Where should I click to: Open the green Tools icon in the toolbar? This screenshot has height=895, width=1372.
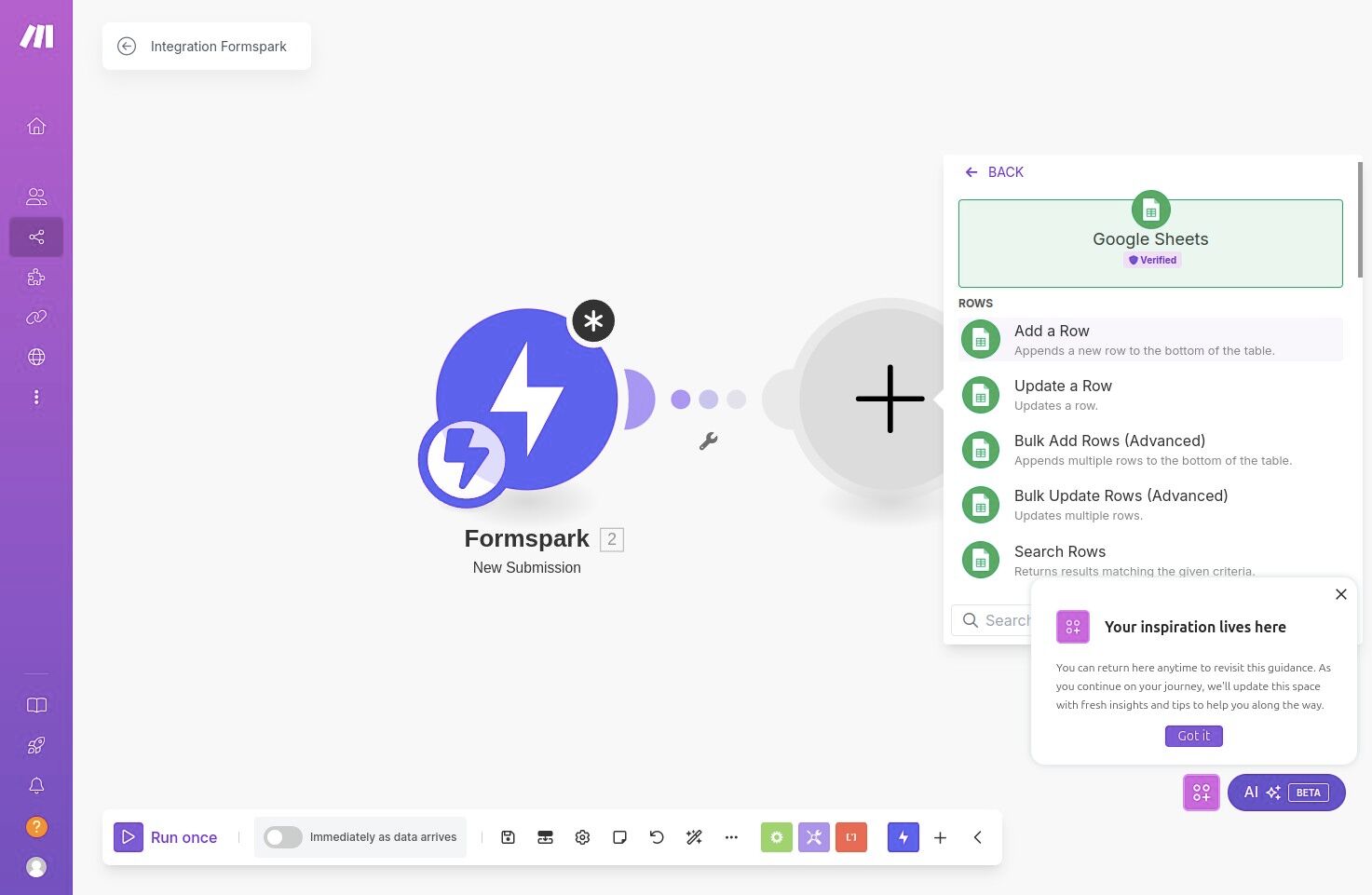click(x=777, y=837)
